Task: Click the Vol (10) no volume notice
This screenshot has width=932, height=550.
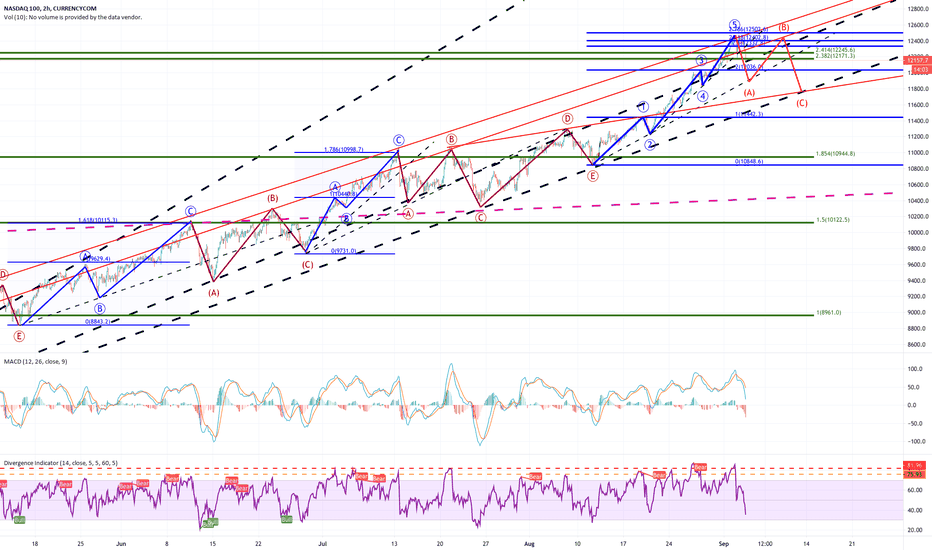Action: pyautogui.click(x=73, y=17)
